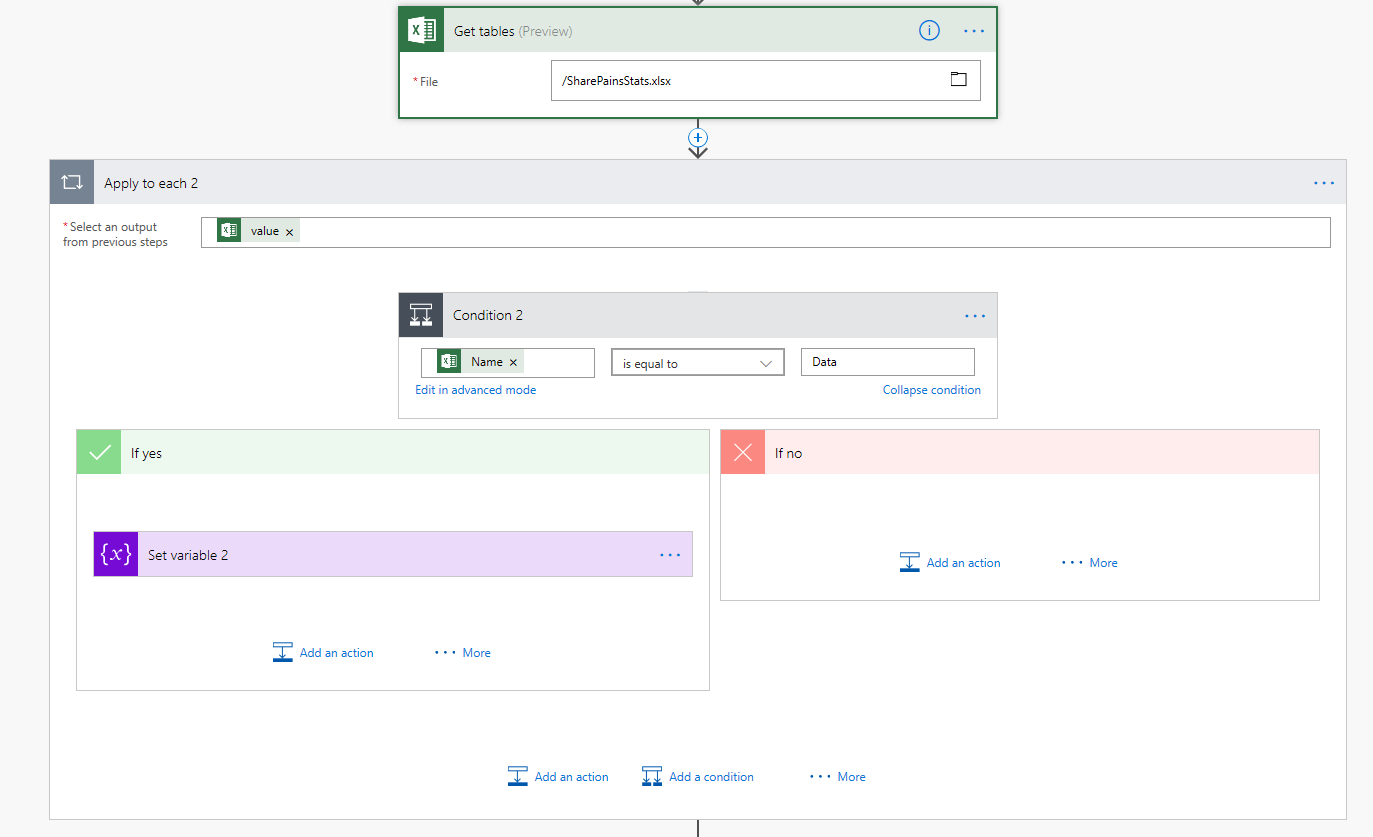Open the 'is equal to' operator dropdown
The image size is (1373, 837).
[x=698, y=363]
